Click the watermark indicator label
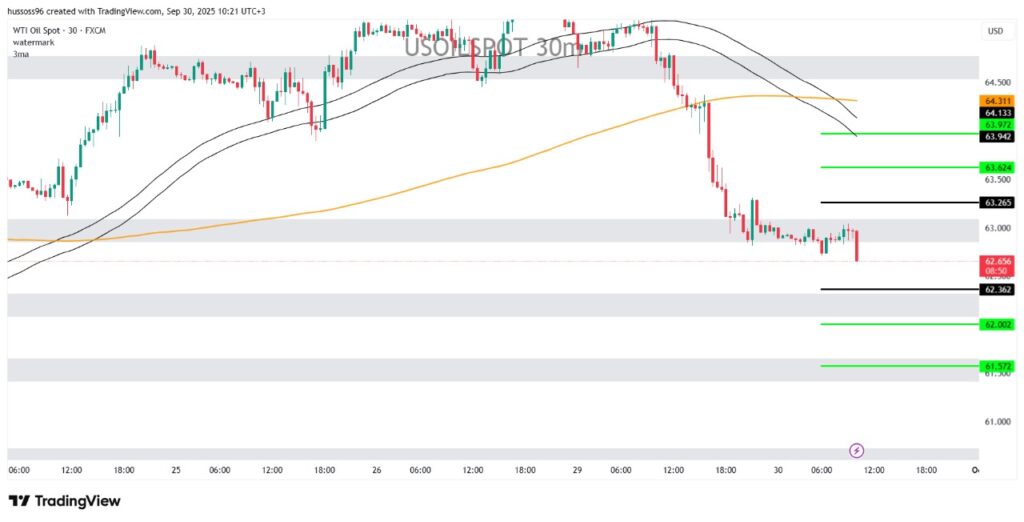Image resolution: width=1024 pixels, height=522 pixels. 34,44
